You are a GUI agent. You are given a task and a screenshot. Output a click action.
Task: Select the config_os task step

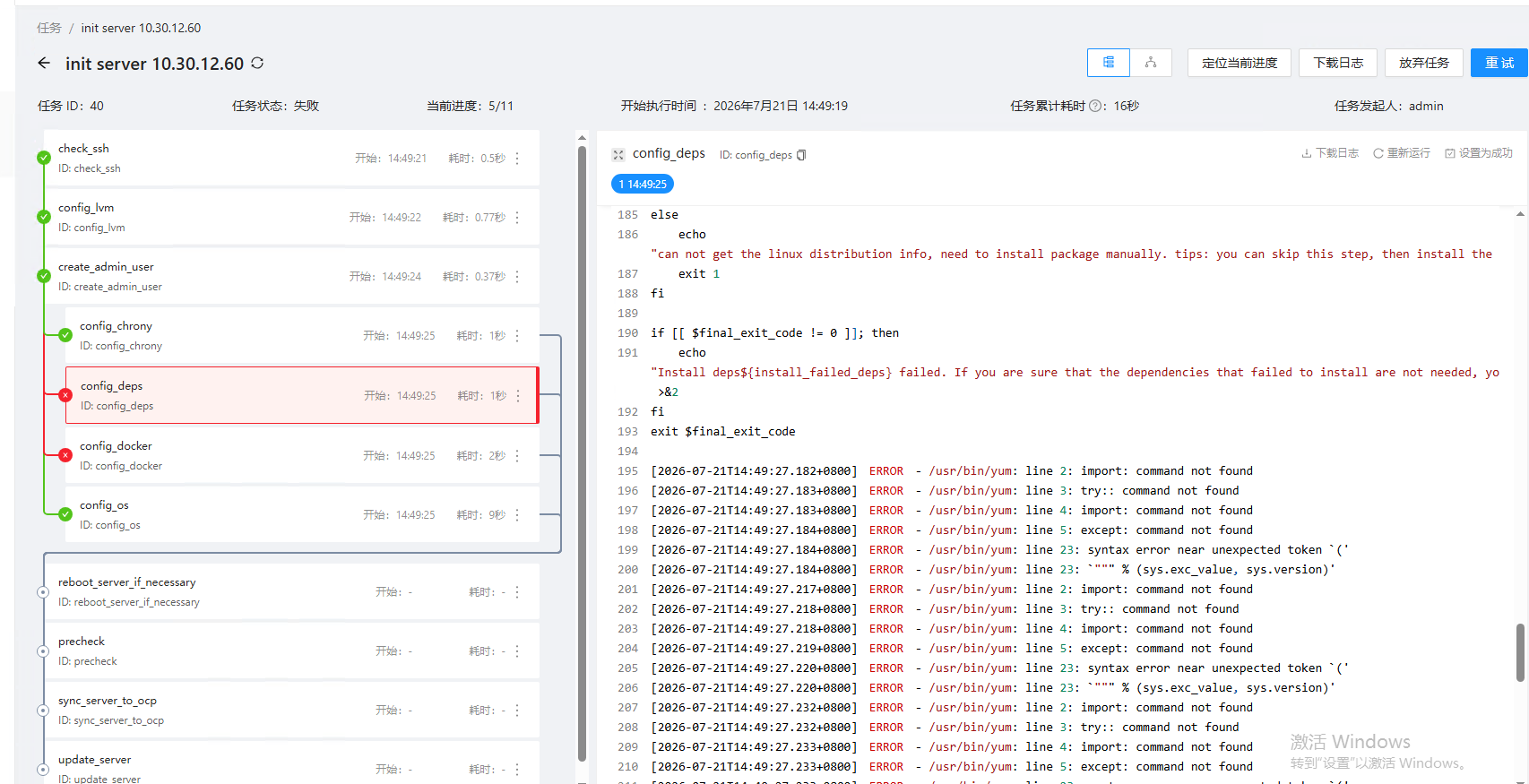[302, 514]
